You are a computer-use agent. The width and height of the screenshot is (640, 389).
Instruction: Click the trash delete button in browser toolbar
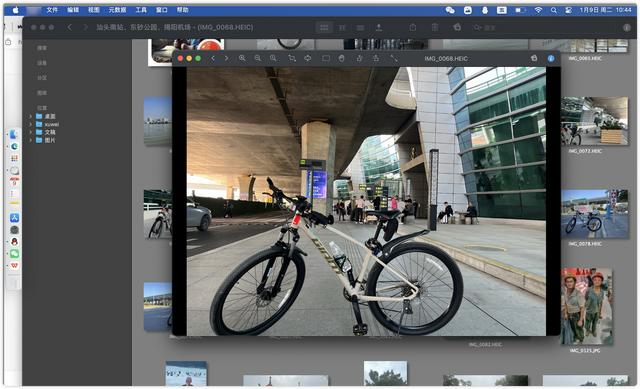pyautogui.click(x=435, y=27)
